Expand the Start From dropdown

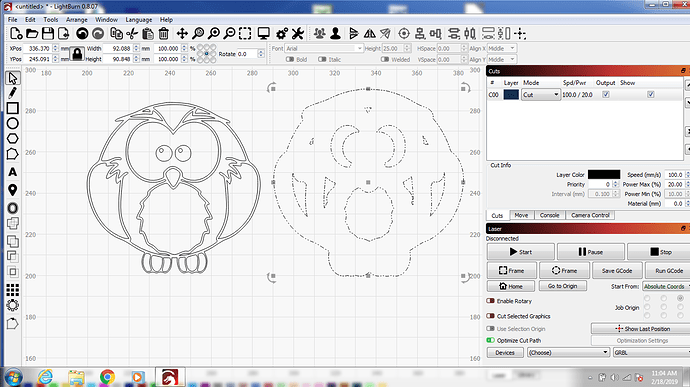[x=666, y=287]
